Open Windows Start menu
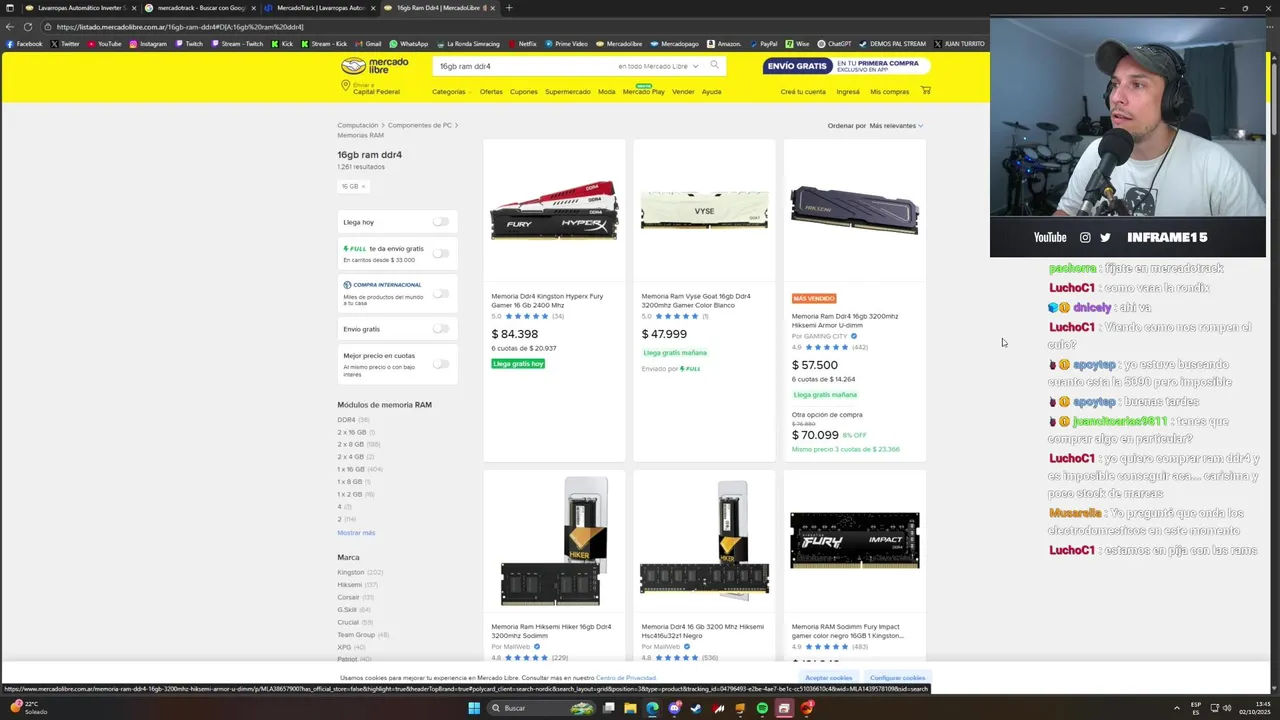The width and height of the screenshot is (1280, 720). click(474, 708)
